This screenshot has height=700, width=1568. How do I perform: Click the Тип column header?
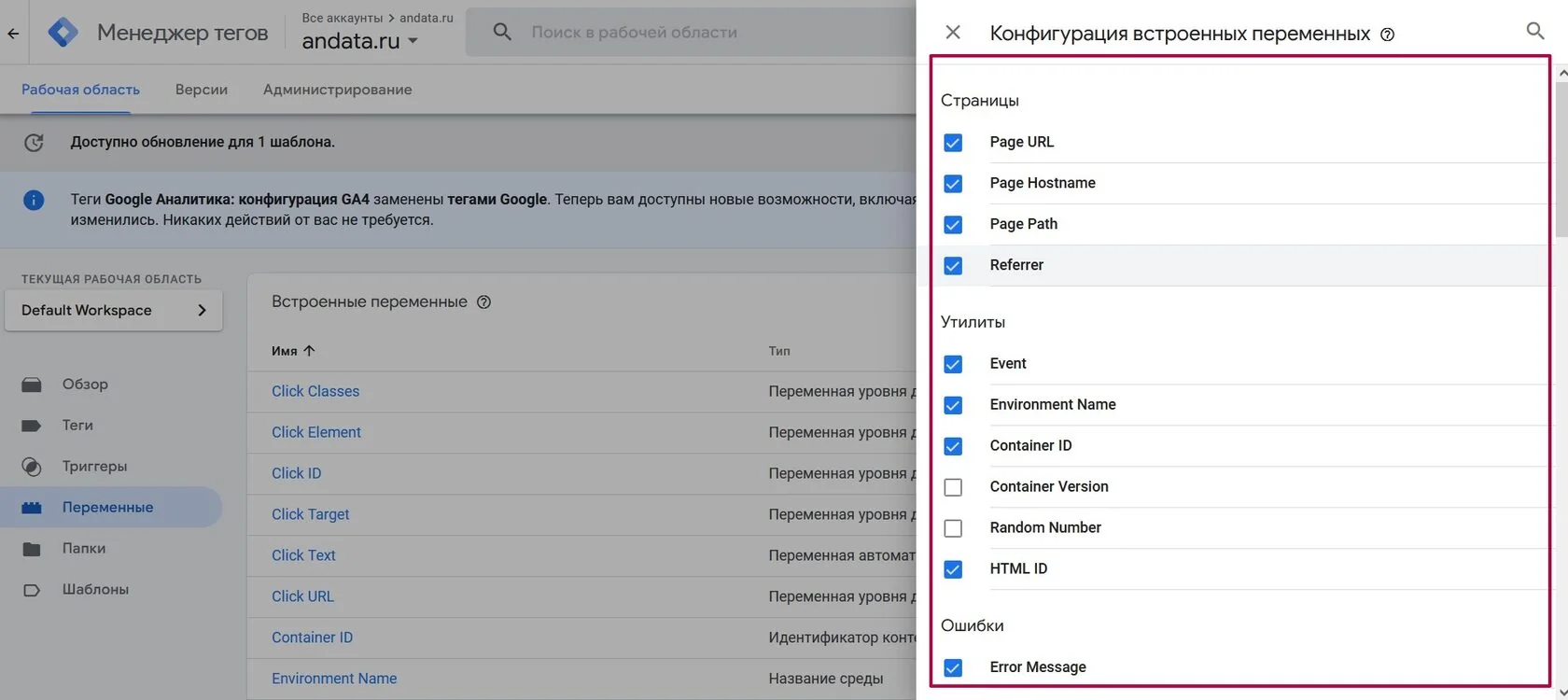pos(779,351)
